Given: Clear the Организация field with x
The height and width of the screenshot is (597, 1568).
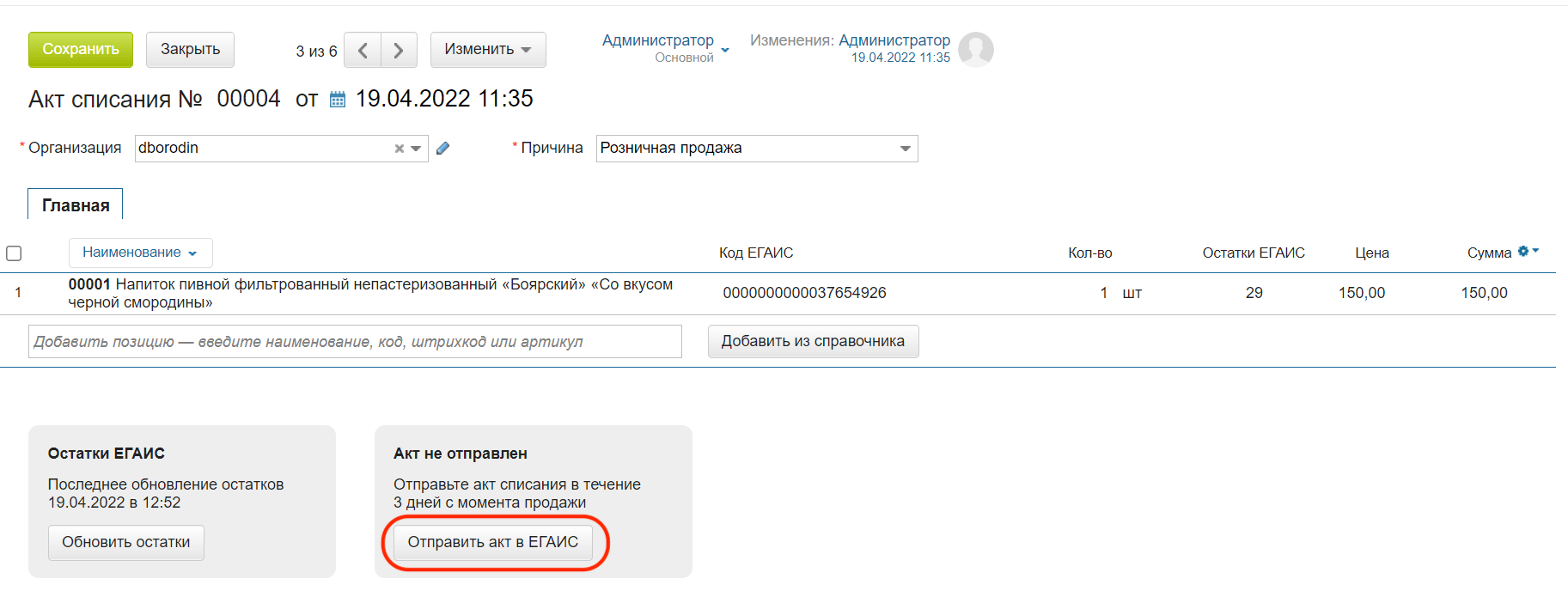Looking at the screenshot, I should [400, 149].
